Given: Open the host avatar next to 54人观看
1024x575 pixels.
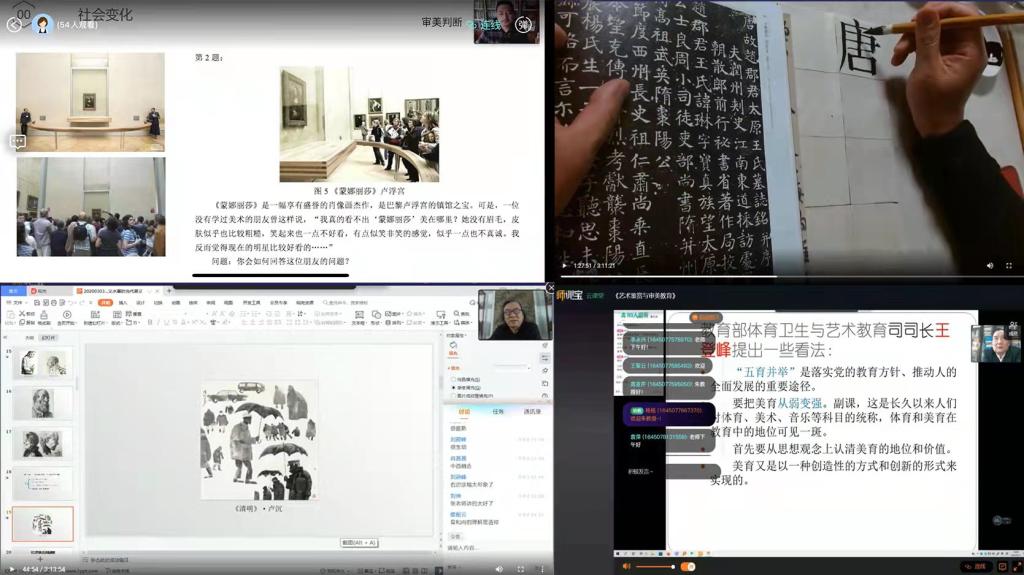Looking at the screenshot, I should 43,25.
